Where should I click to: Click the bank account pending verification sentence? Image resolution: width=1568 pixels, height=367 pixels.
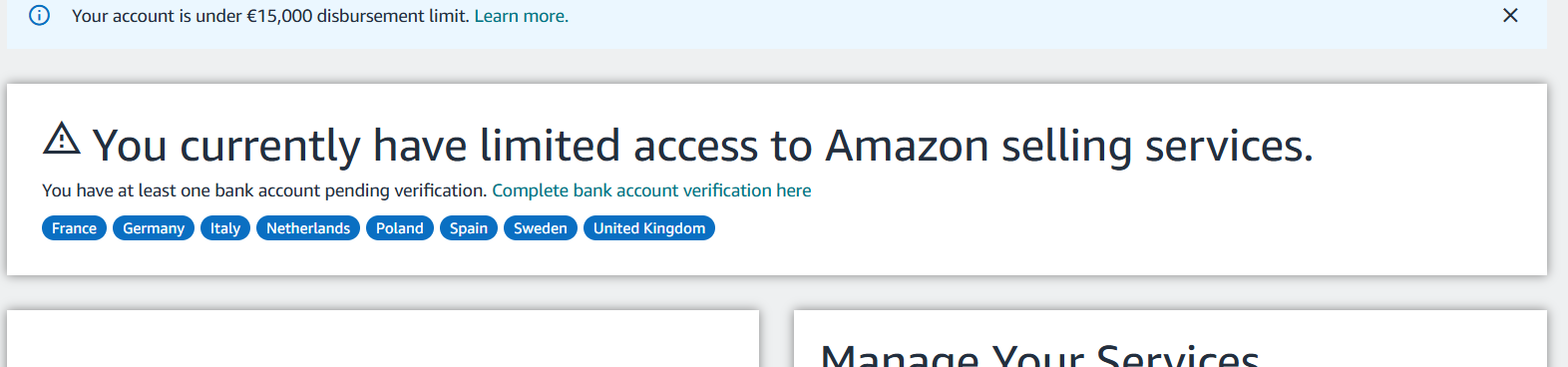pos(264,190)
